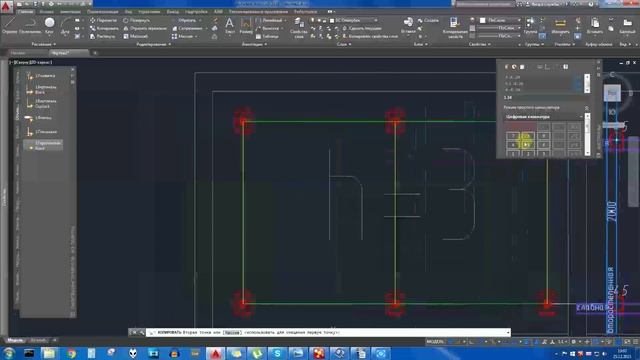Open Layer Properties (Свойства слоя)
The width and height of the screenshot is (640, 360).
[299, 27]
